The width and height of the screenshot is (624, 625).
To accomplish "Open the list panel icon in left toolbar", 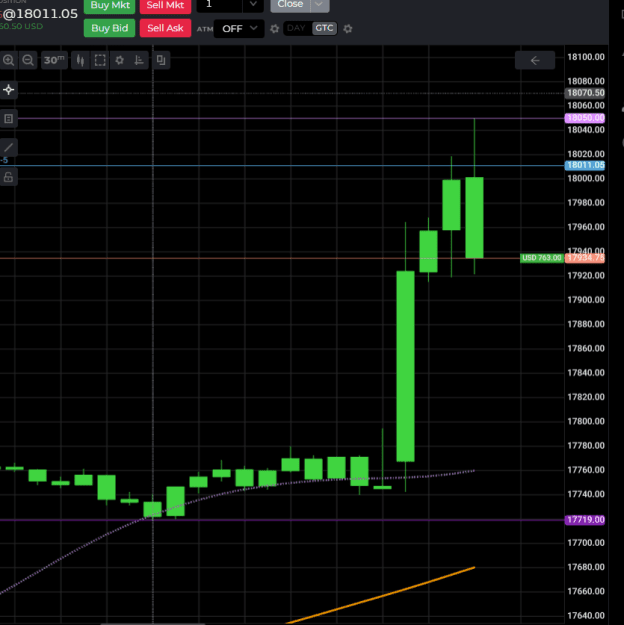I will pyautogui.click(x=8, y=118).
